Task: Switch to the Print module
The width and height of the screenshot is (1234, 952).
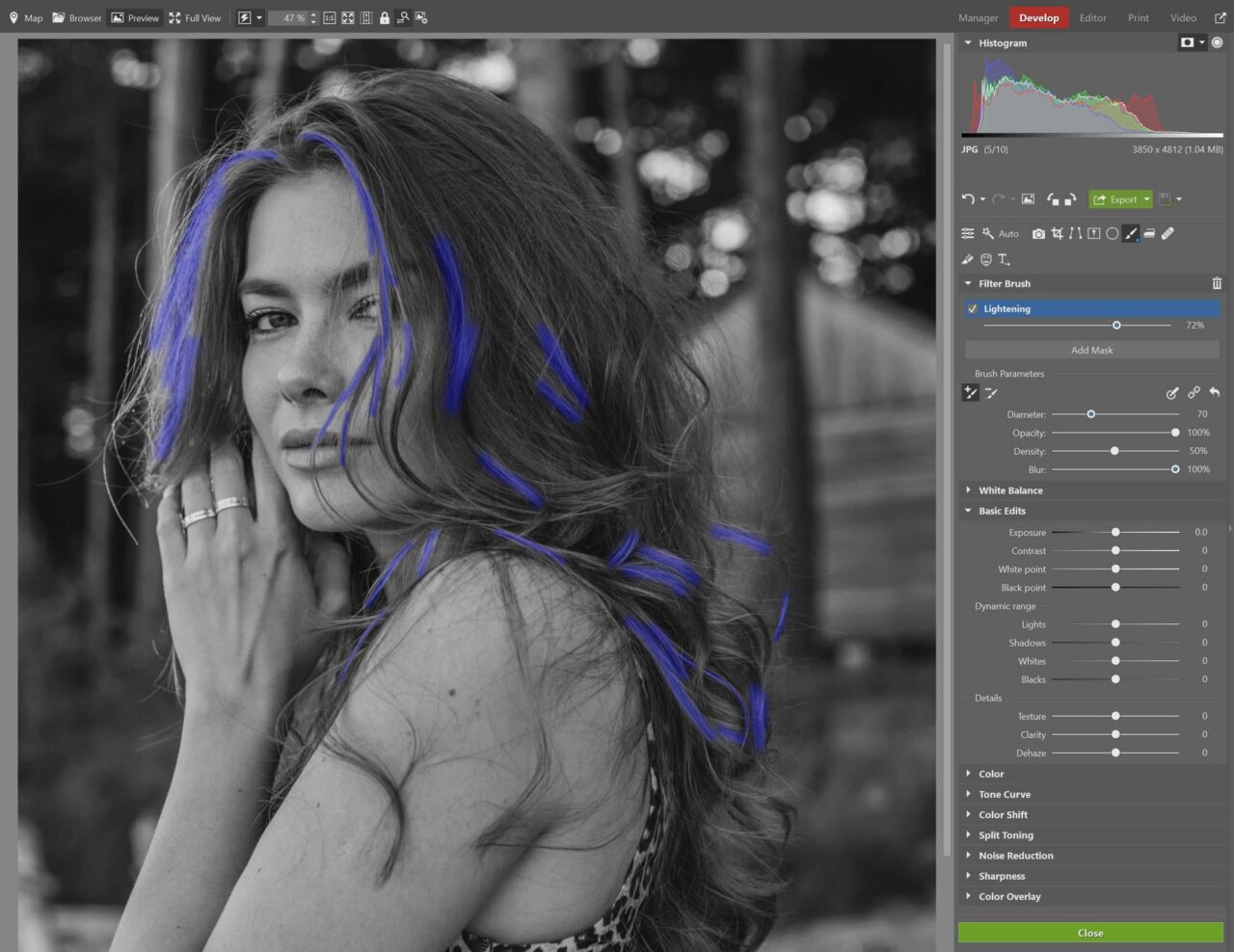Action: coord(1139,17)
